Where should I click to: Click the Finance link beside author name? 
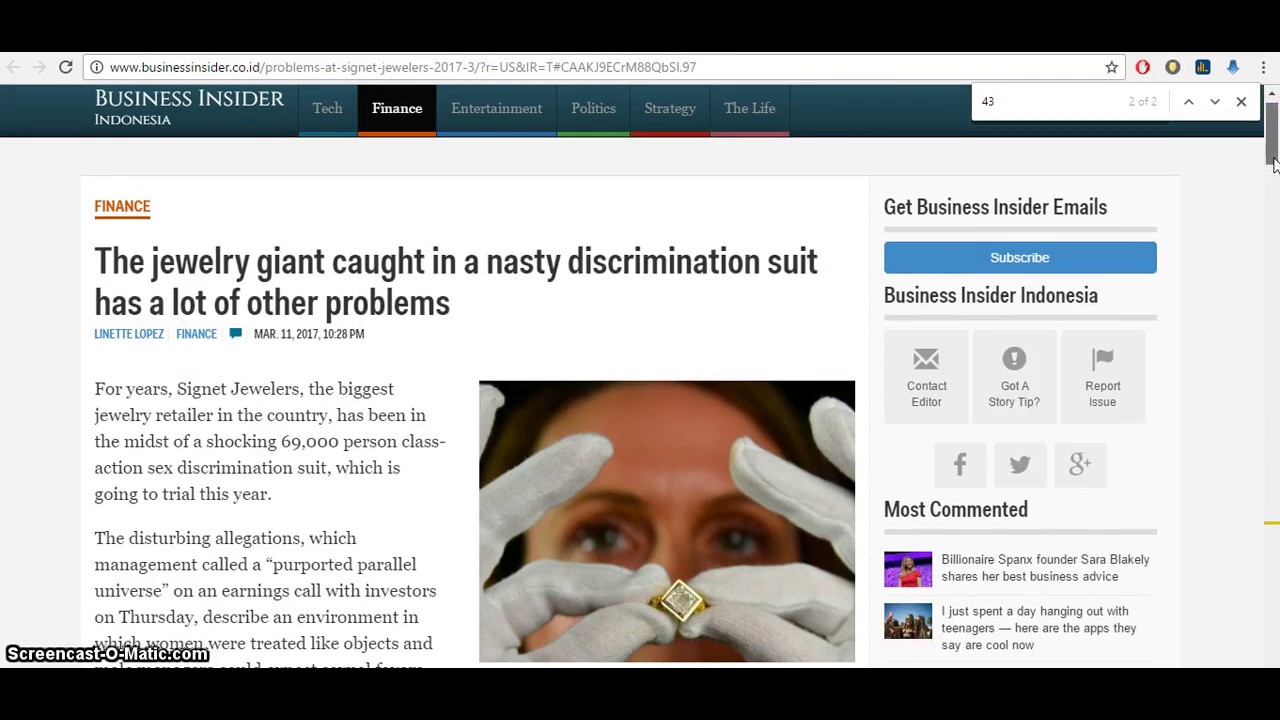[x=196, y=334]
